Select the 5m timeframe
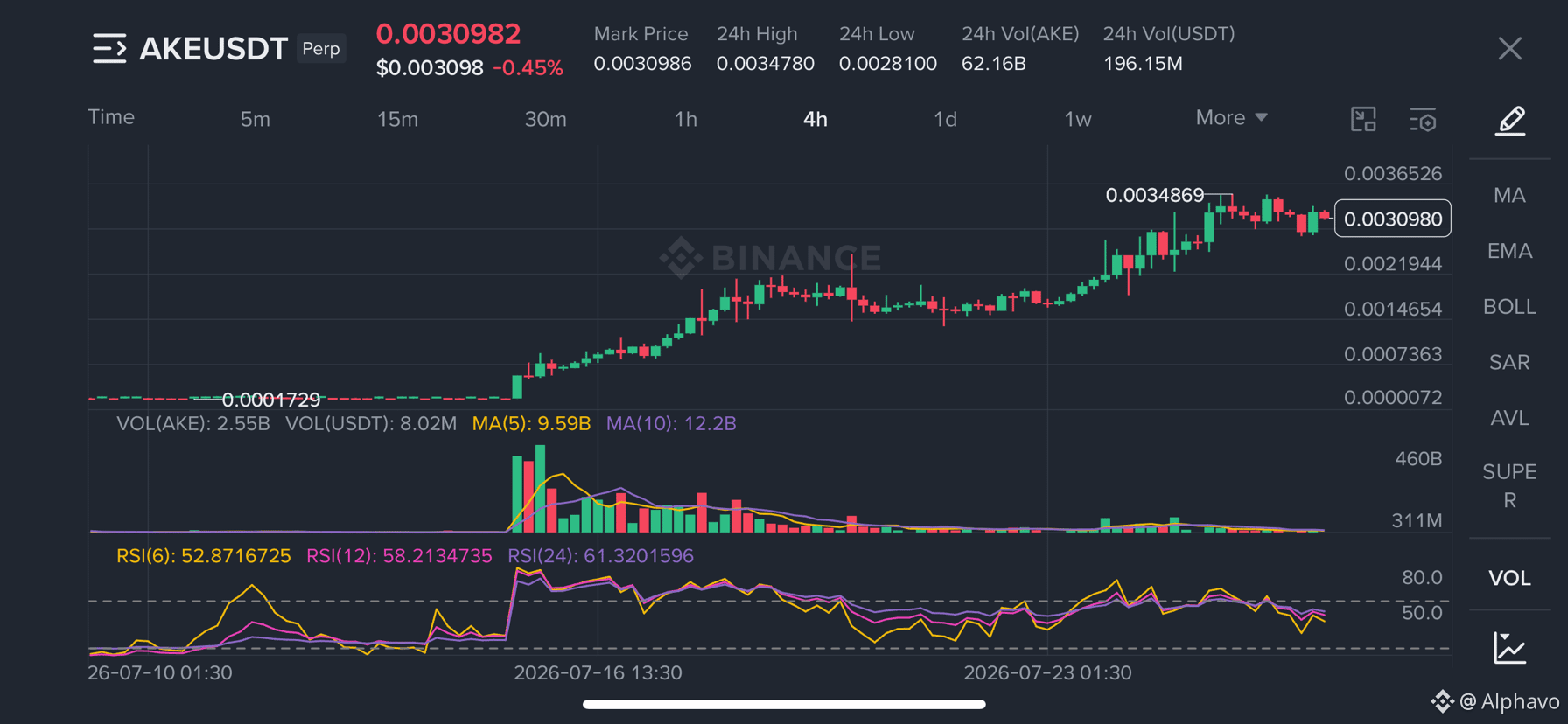1568x724 pixels. (x=255, y=119)
